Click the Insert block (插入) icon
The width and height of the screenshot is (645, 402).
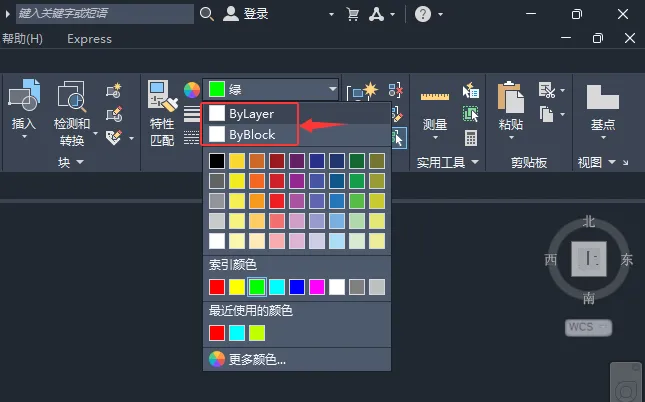(24, 95)
